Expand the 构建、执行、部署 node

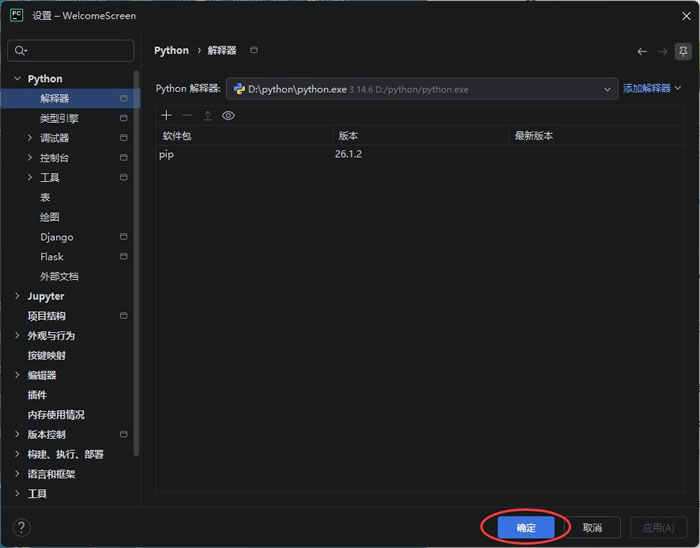(17, 454)
